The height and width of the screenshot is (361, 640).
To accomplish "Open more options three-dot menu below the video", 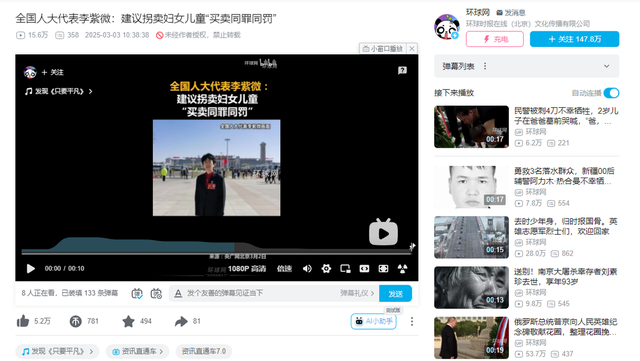I will pyautogui.click(x=412, y=322).
